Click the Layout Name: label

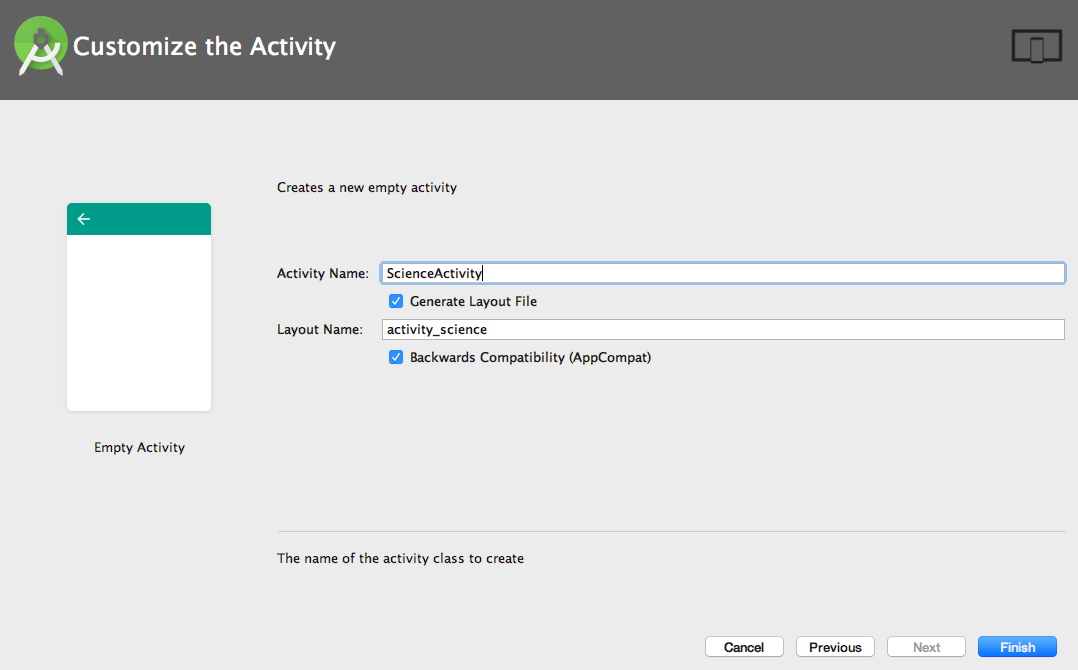click(x=320, y=329)
